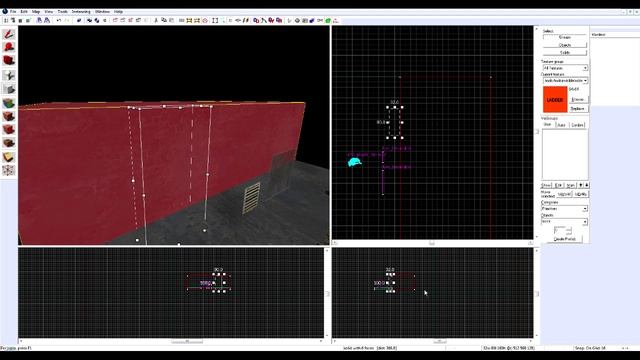Select the Clipping tool

(x=9, y=157)
